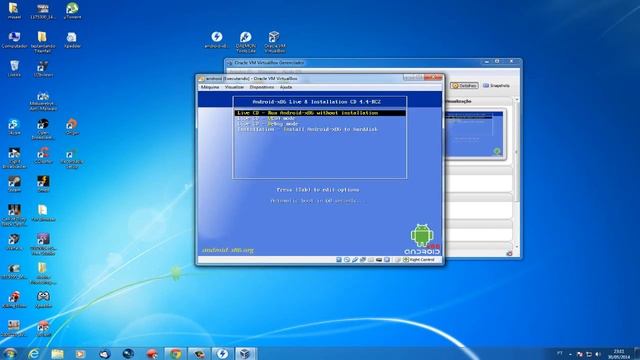Open the Dispositivos menu in the VM window
The image size is (640, 360).
[262, 87]
